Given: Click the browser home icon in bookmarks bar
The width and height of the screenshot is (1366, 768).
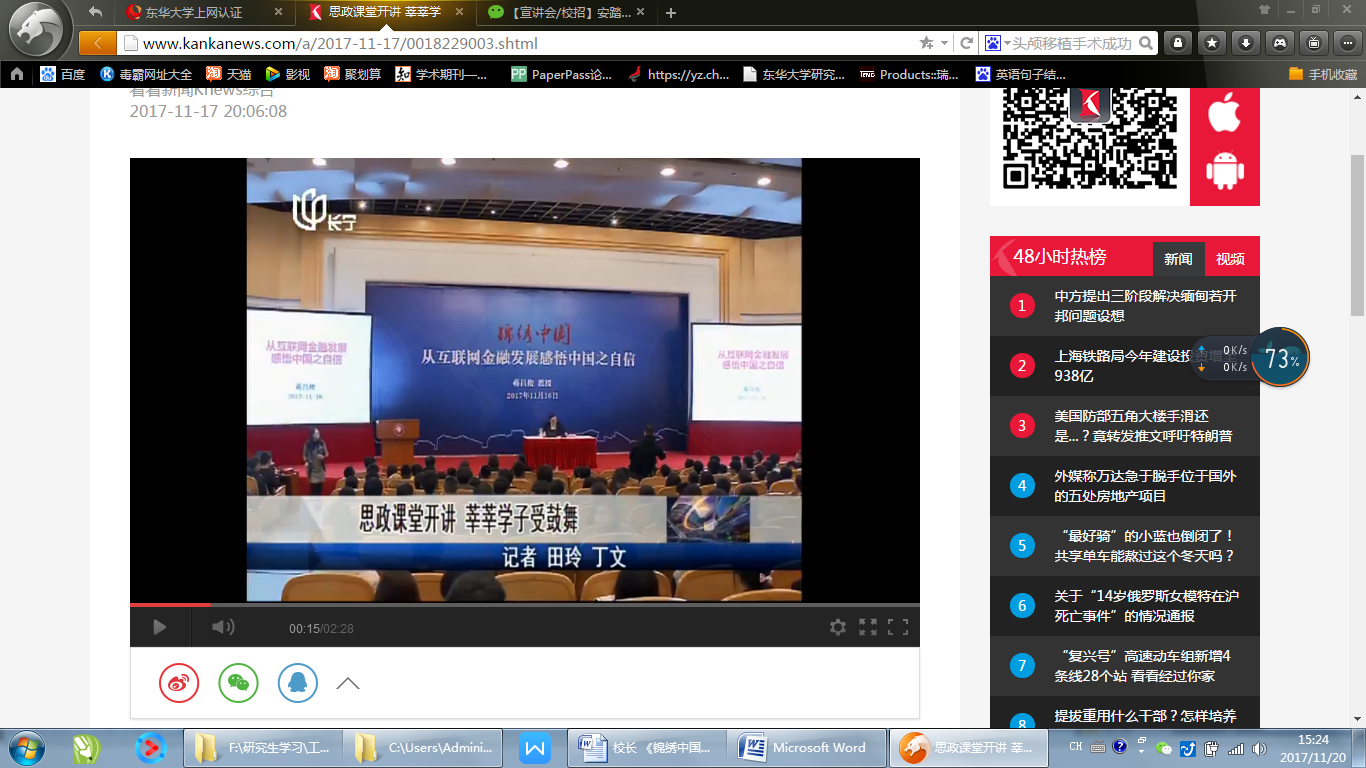Looking at the screenshot, I should coord(17,74).
